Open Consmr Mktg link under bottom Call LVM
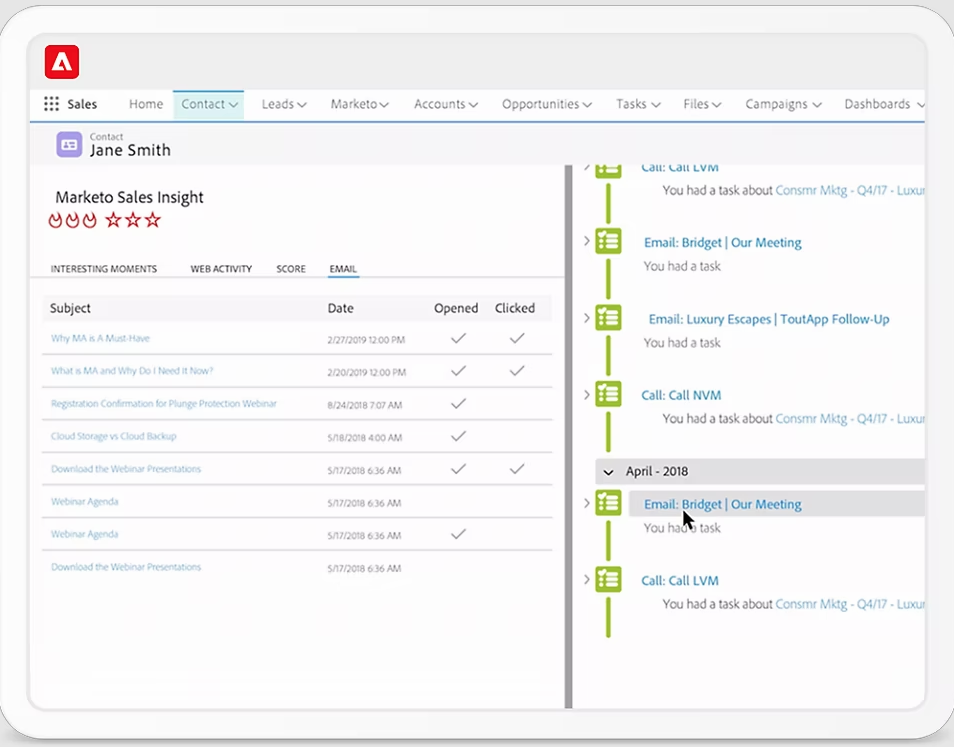Screen dimensions: 954x747 [x=850, y=604]
